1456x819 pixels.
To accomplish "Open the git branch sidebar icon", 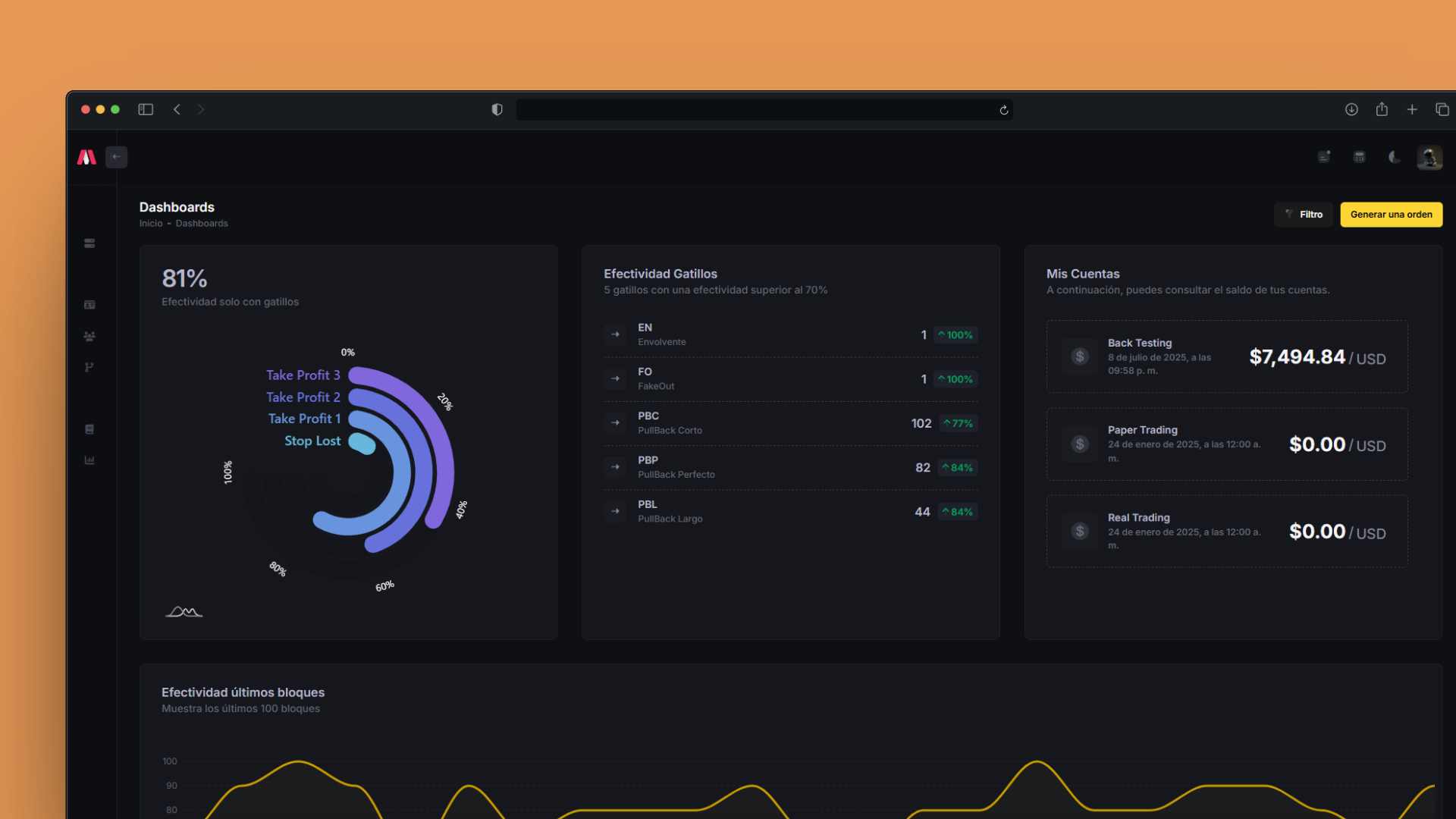I will [89, 367].
